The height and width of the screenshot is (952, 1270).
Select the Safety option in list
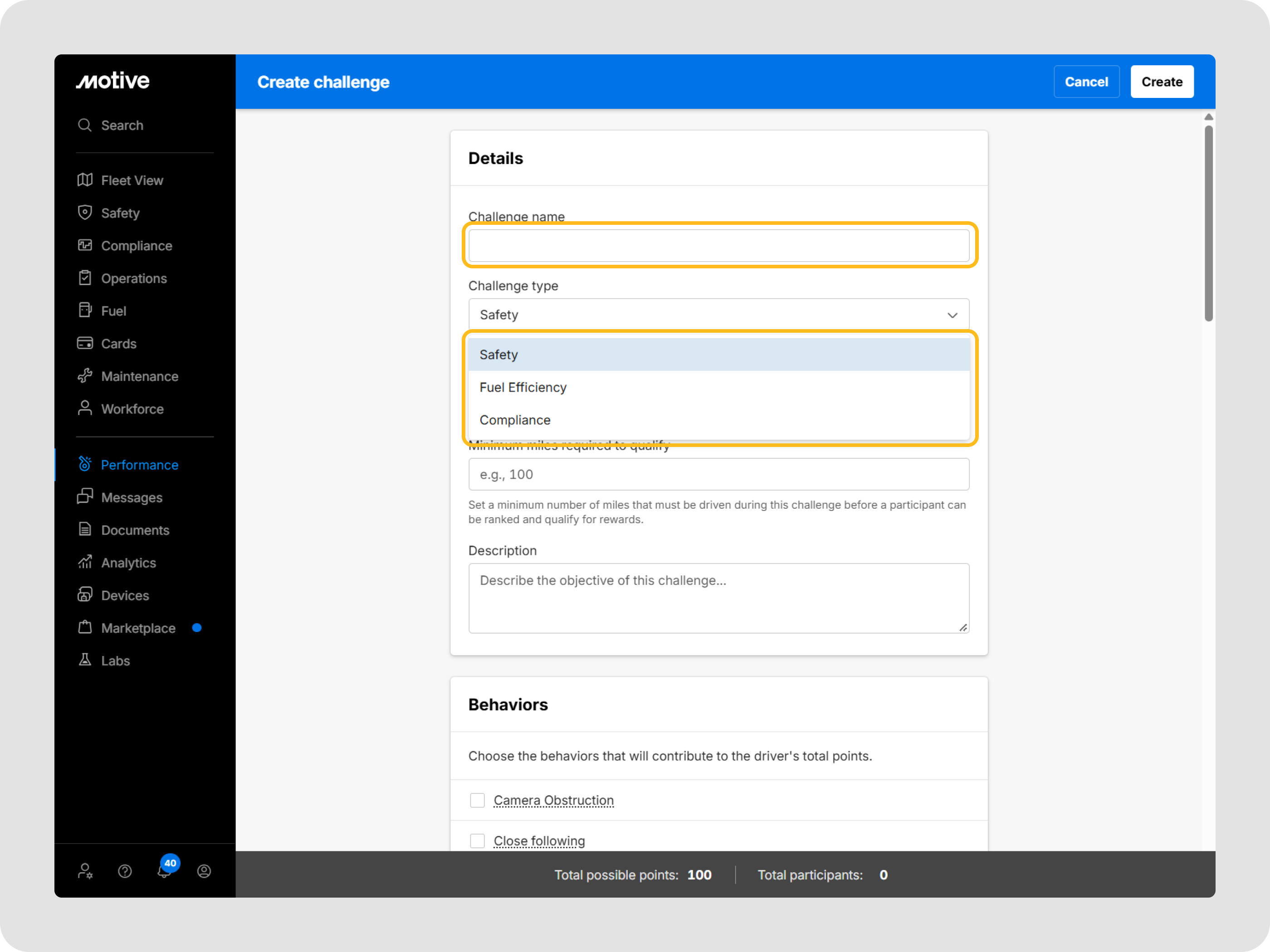[719, 355]
